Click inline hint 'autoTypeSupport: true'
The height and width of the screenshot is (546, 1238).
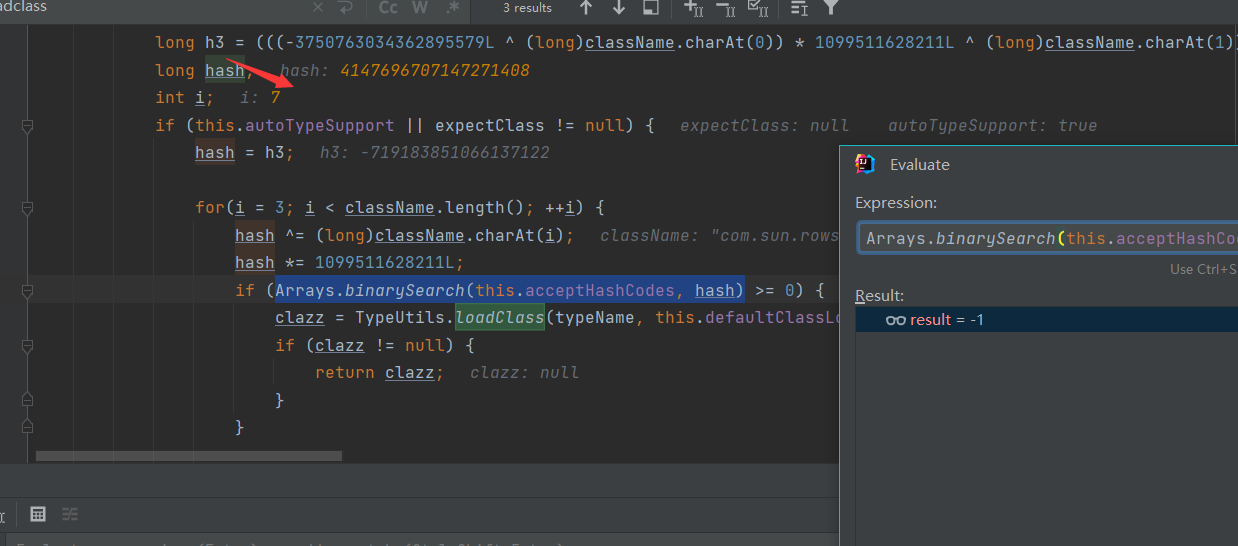click(992, 126)
